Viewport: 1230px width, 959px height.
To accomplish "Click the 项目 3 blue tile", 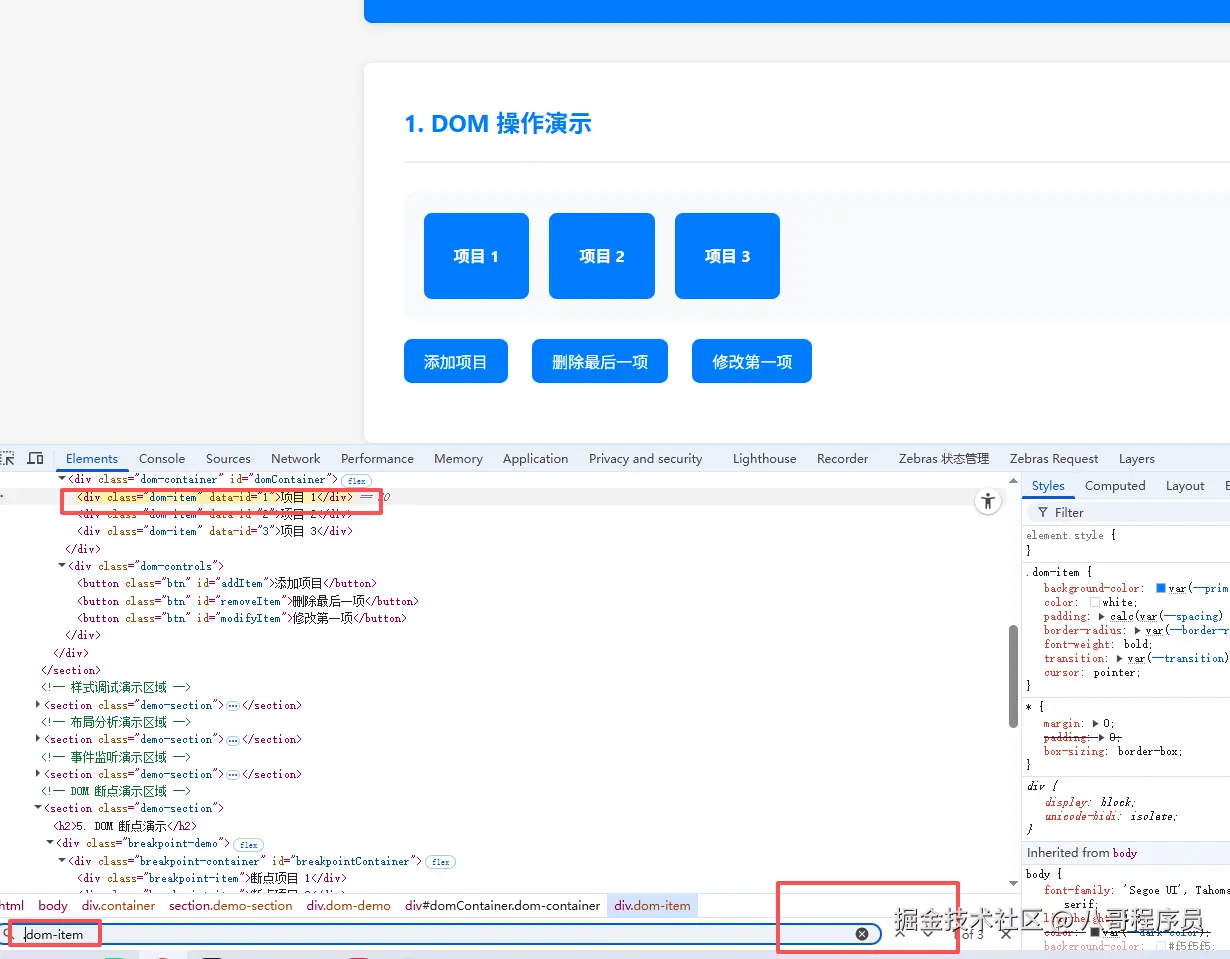I will [x=727, y=256].
